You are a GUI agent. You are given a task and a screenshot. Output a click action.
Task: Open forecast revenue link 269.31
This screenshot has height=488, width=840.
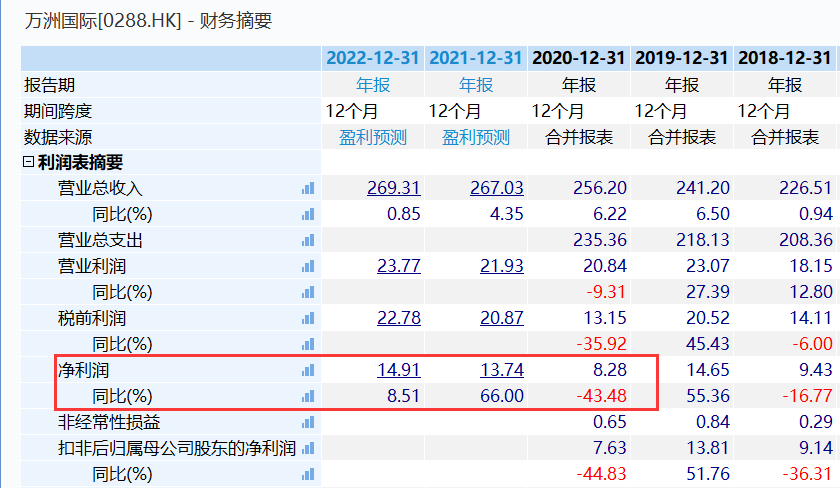click(394, 188)
